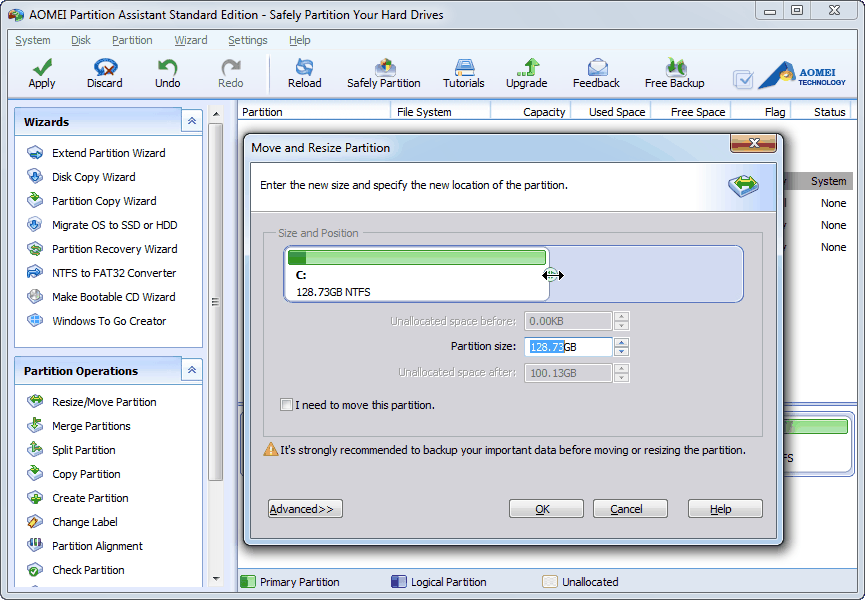Open the Partition Recovery Wizard
865x600 pixels.
115,249
